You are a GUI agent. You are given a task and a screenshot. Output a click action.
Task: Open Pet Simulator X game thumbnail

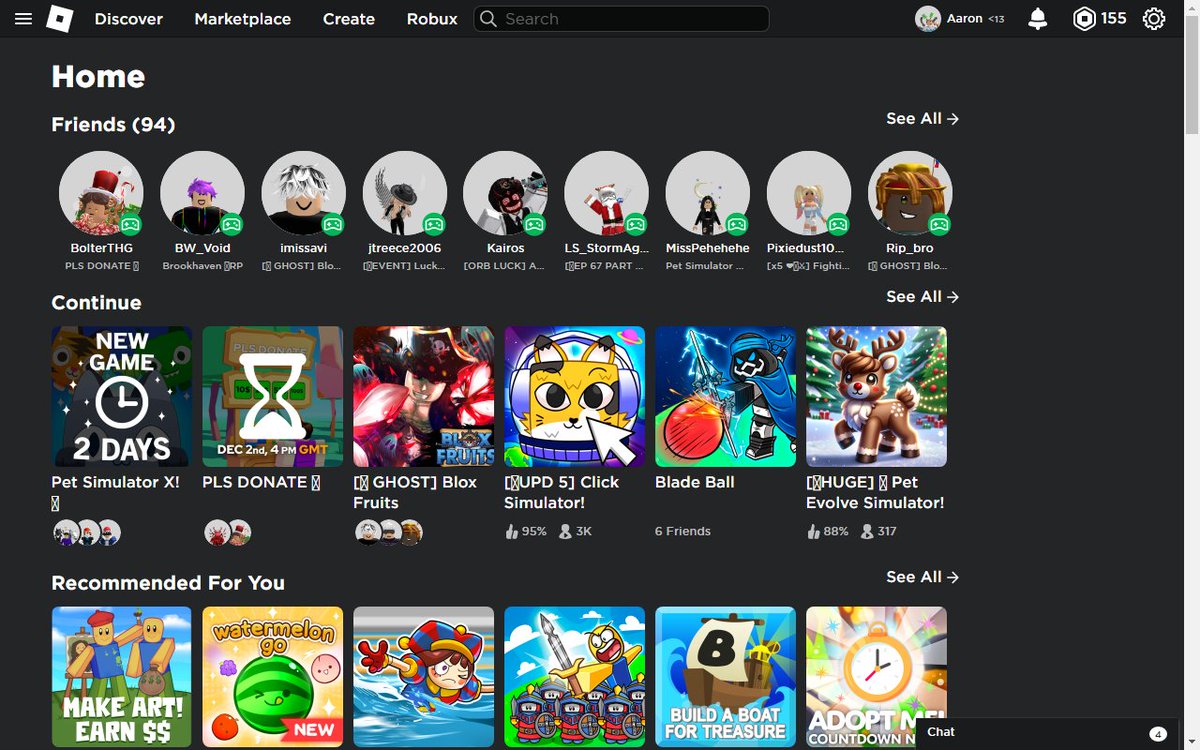122,396
